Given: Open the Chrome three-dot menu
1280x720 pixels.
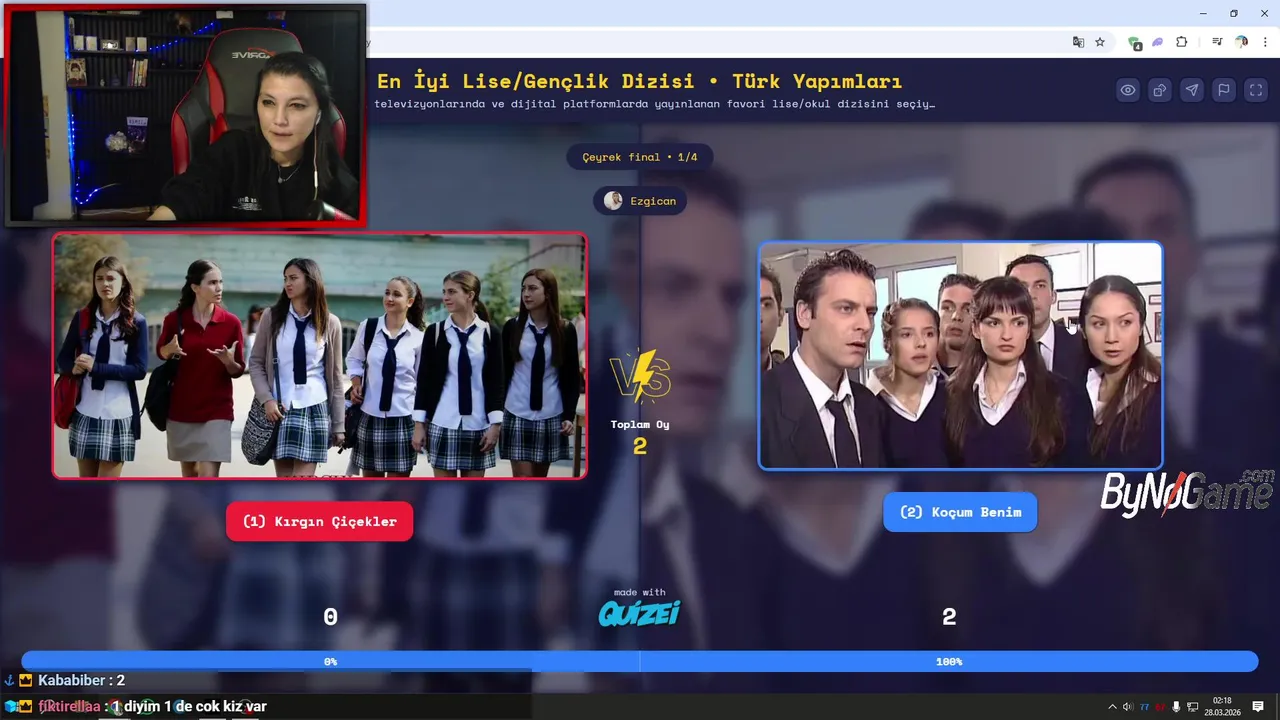Looking at the screenshot, I should (1265, 42).
